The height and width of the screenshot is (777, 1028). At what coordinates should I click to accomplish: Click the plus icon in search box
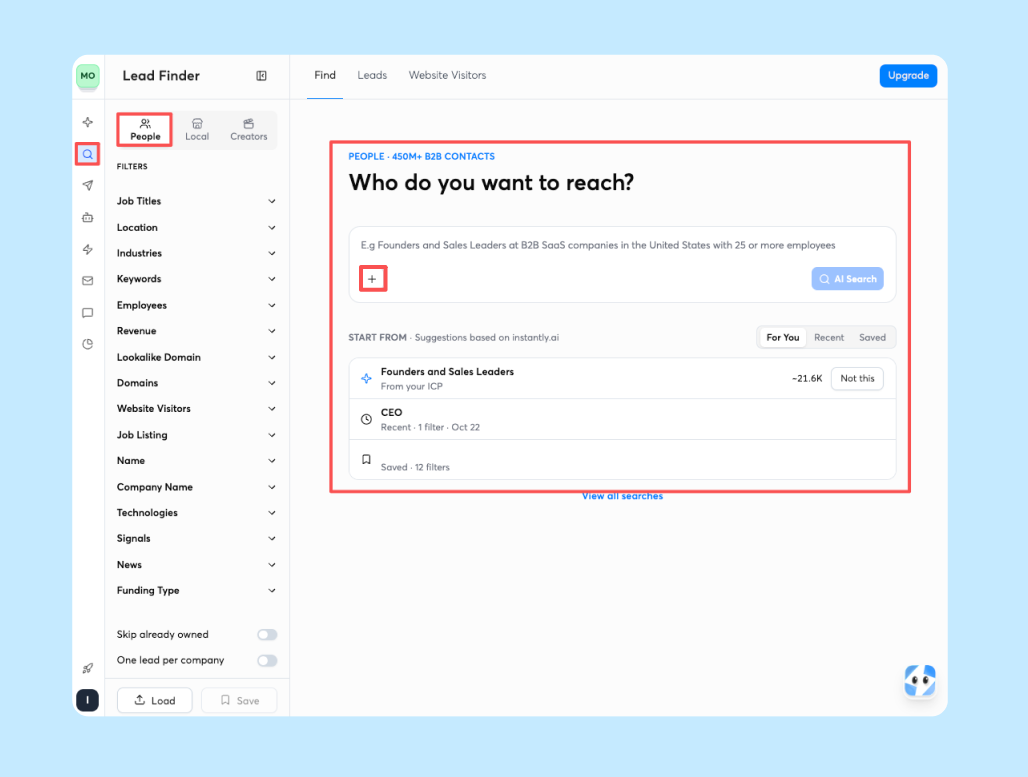point(372,279)
